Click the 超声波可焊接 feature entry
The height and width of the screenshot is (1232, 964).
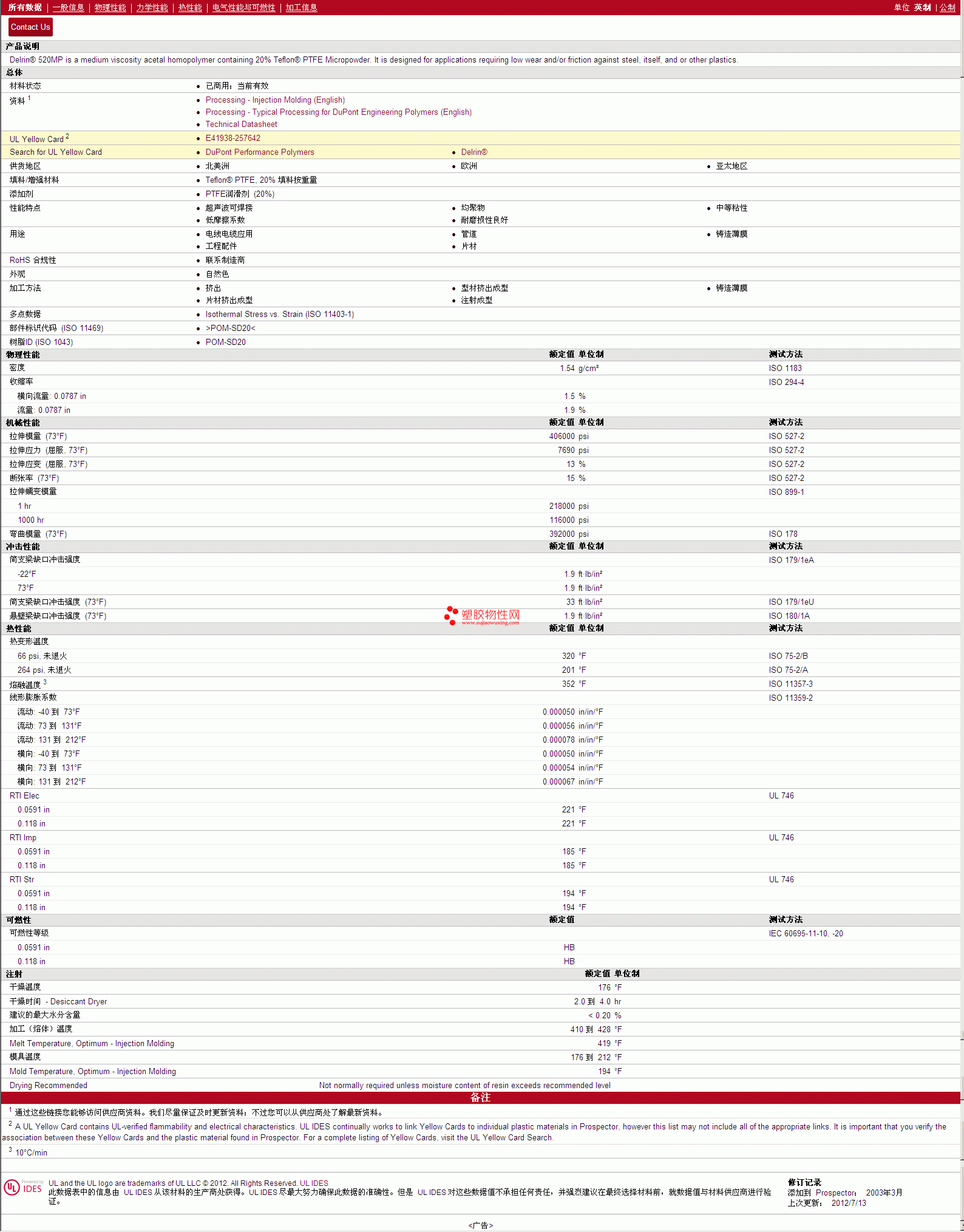229,208
